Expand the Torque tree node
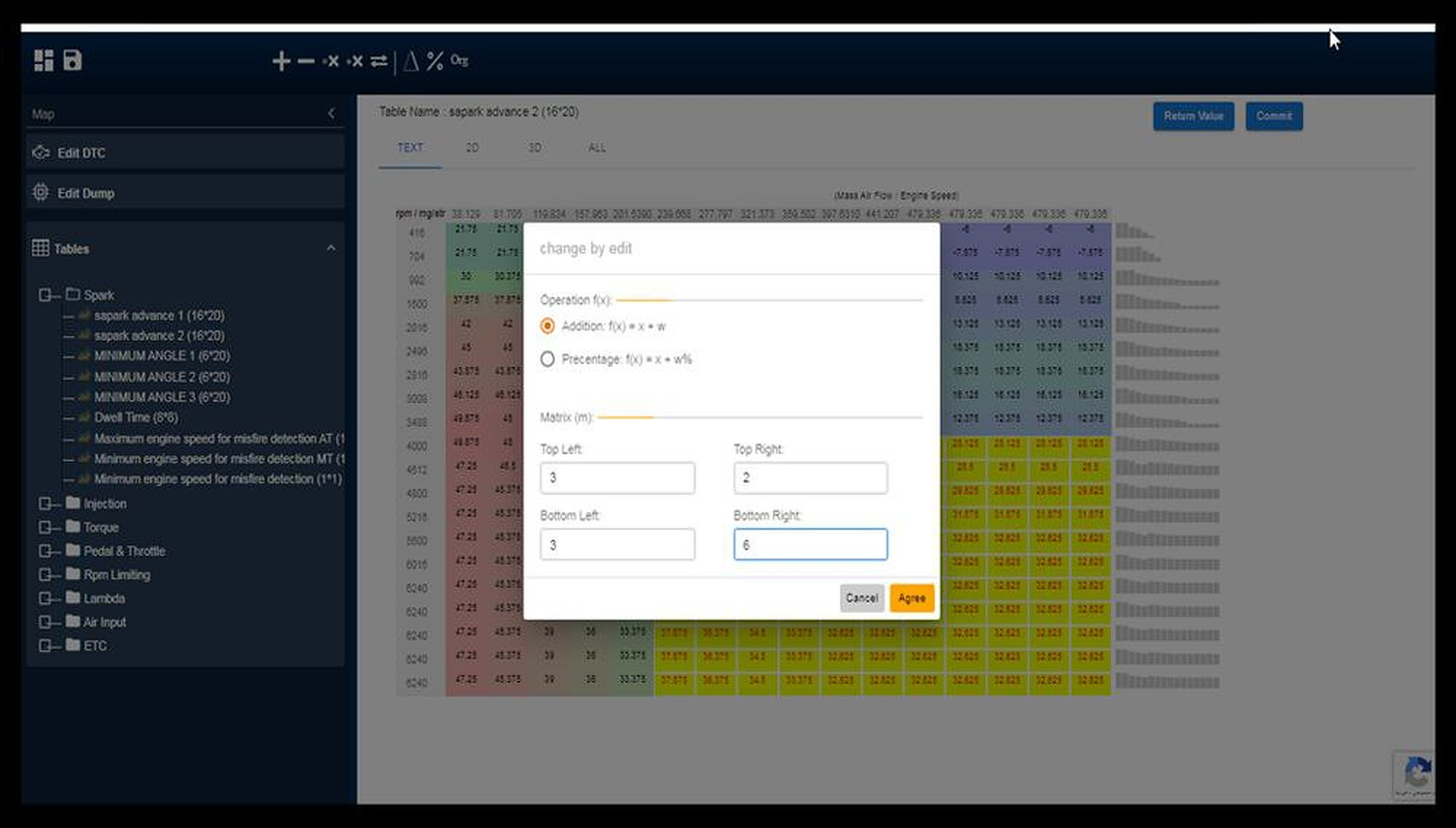1456x828 pixels. [x=45, y=527]
